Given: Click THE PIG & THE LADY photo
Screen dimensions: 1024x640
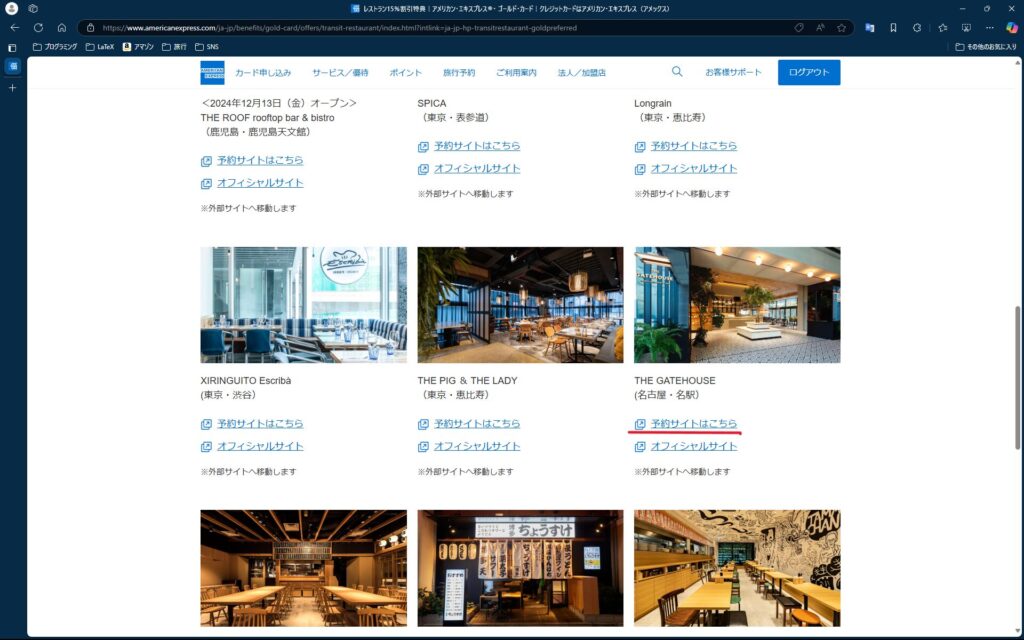Looking at the screenshot, I should pyautogui.click(x=520, y=304).
